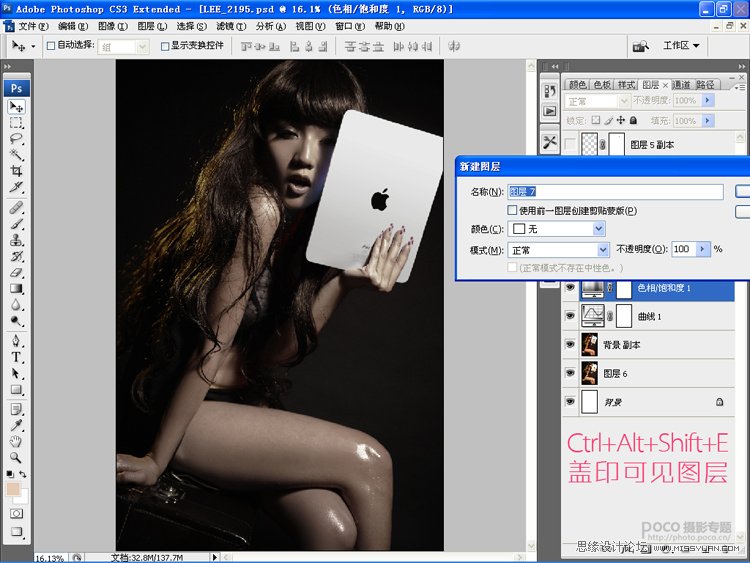Select the Eraser tool

tap(16, 273)
